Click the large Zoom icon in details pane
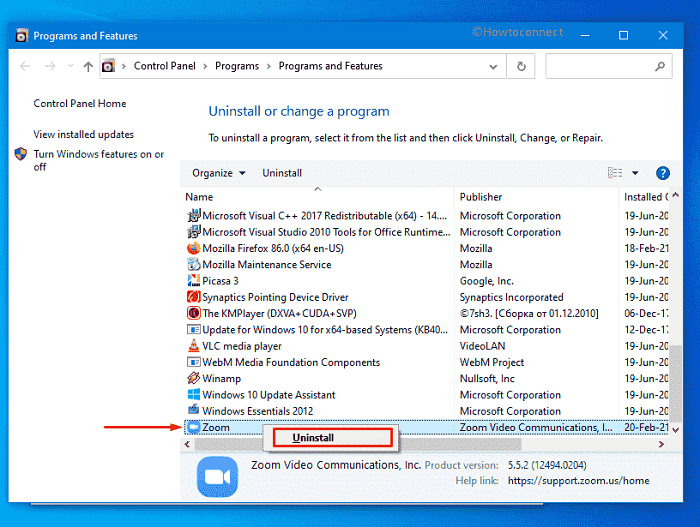 tap(217, 477)
